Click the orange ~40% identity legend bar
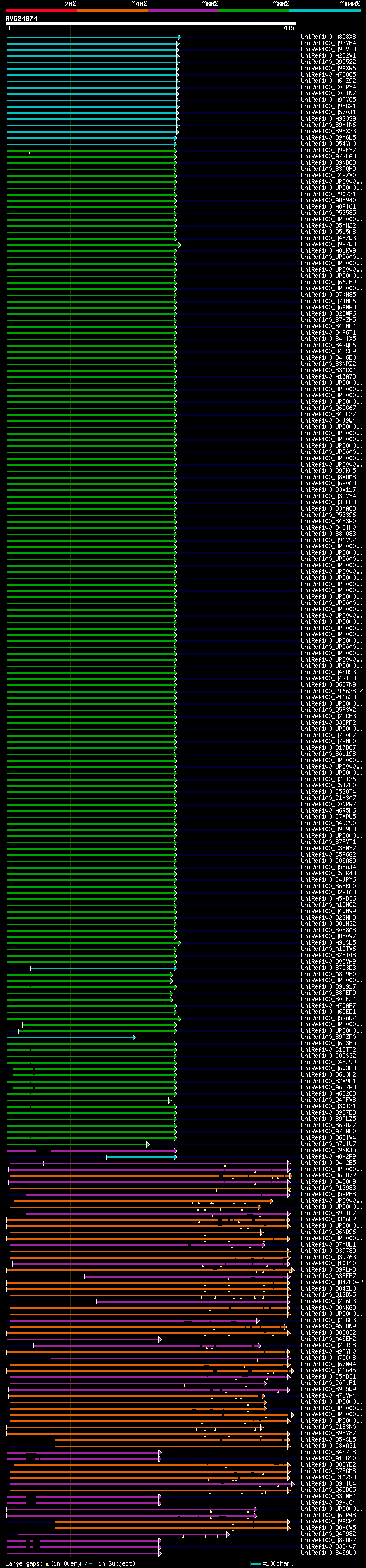Viewport: 366px width, 1568px height. coord(112,10)
